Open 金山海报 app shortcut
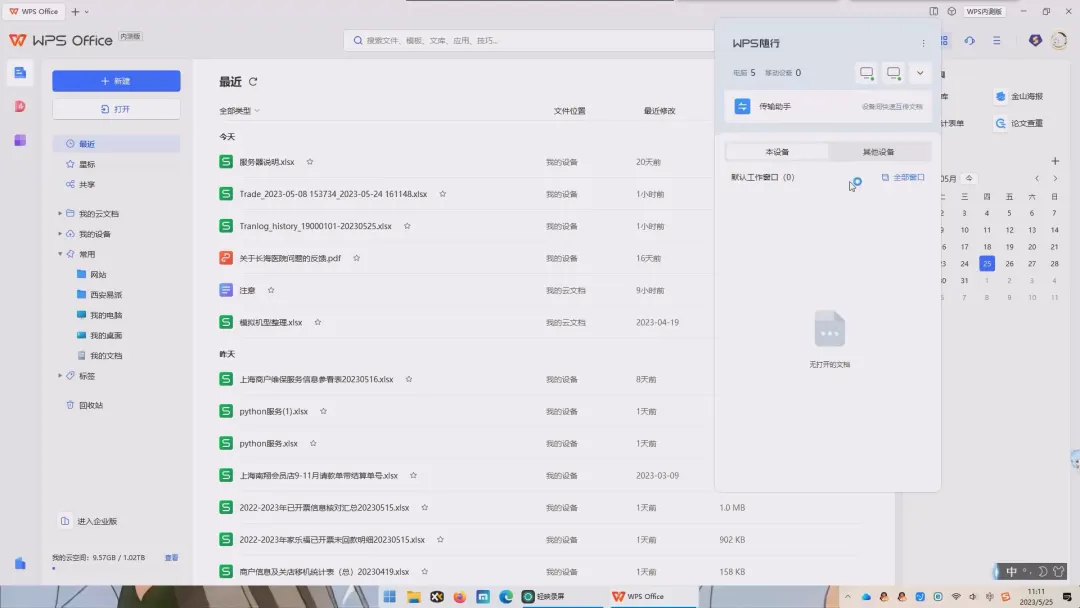The image size is (1080, 608). [x=1019, y=96]
